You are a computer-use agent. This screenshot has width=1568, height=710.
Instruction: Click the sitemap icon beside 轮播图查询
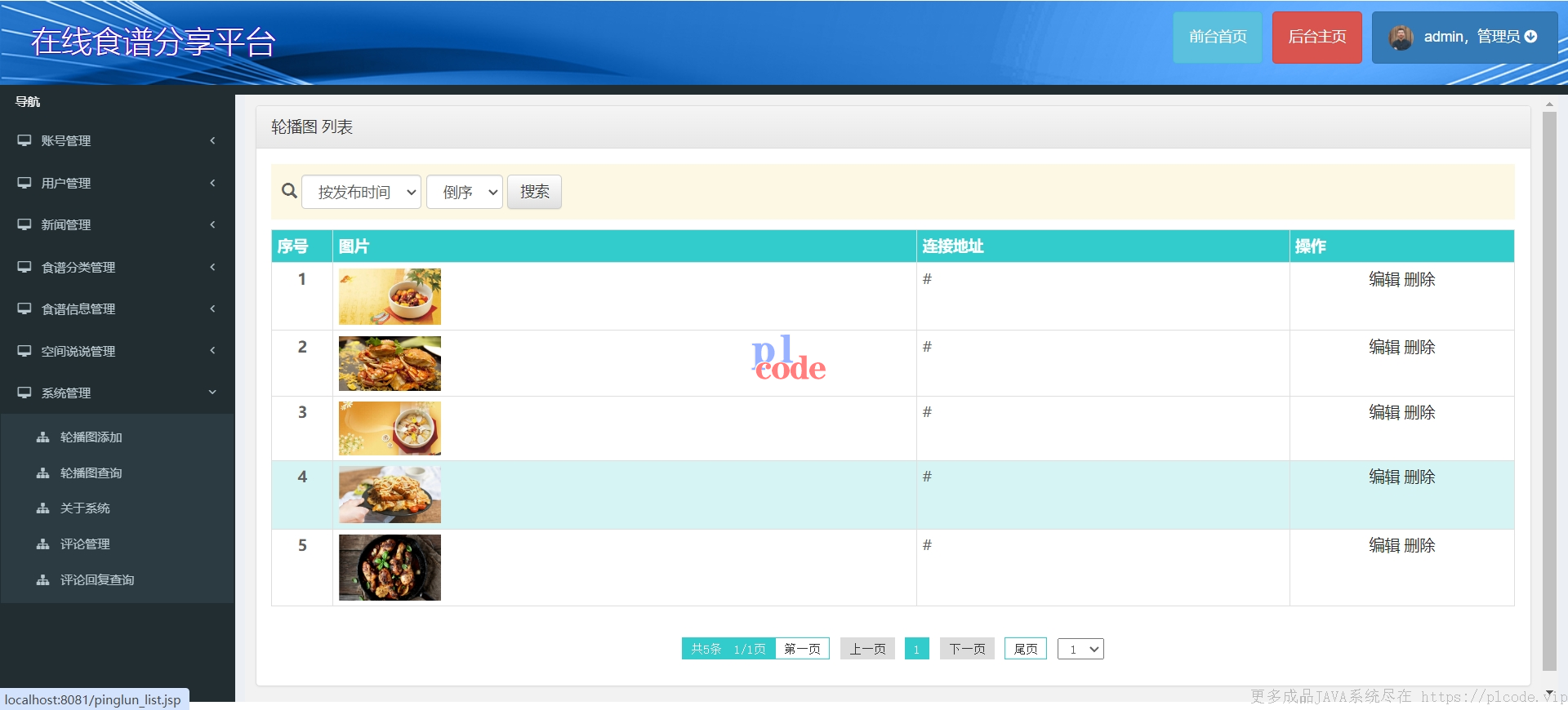click(x=43, y=473)
